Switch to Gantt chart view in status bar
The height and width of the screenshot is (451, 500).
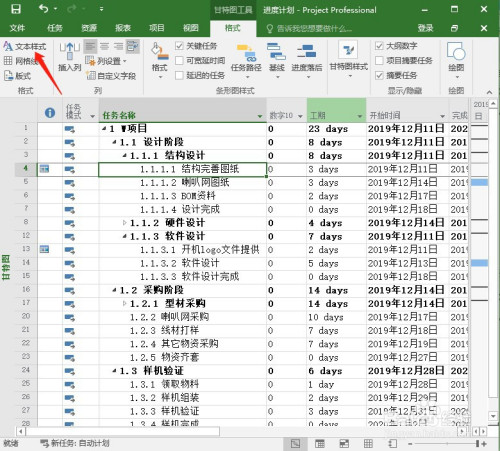[x=295, y=443]
